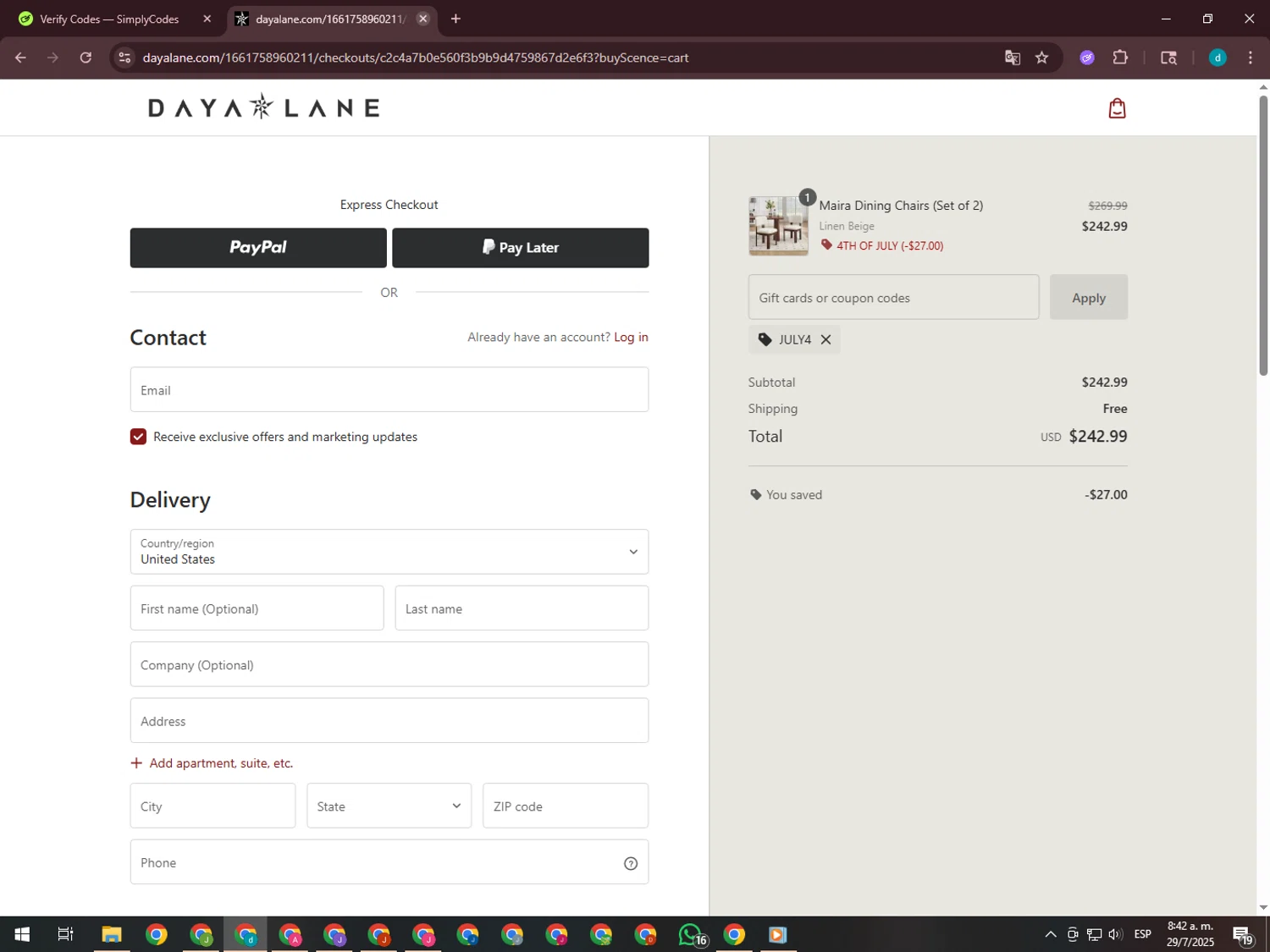The height and width of the screenshot is (952, 1270).
Task: Open the shopping bag cart icon
Action: [1117, 107]
